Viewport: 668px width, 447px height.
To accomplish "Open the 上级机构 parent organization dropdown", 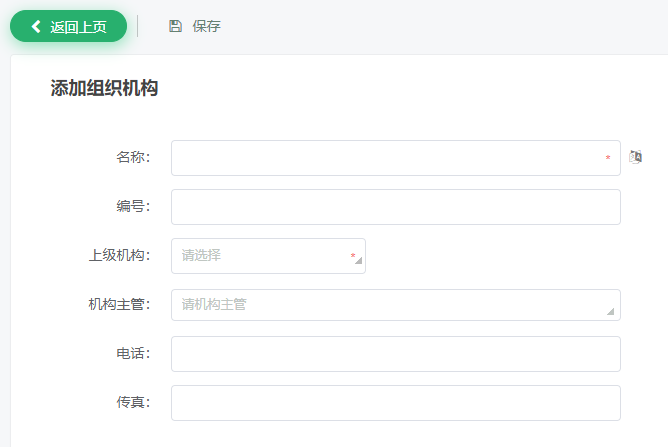I will (262, 256).
